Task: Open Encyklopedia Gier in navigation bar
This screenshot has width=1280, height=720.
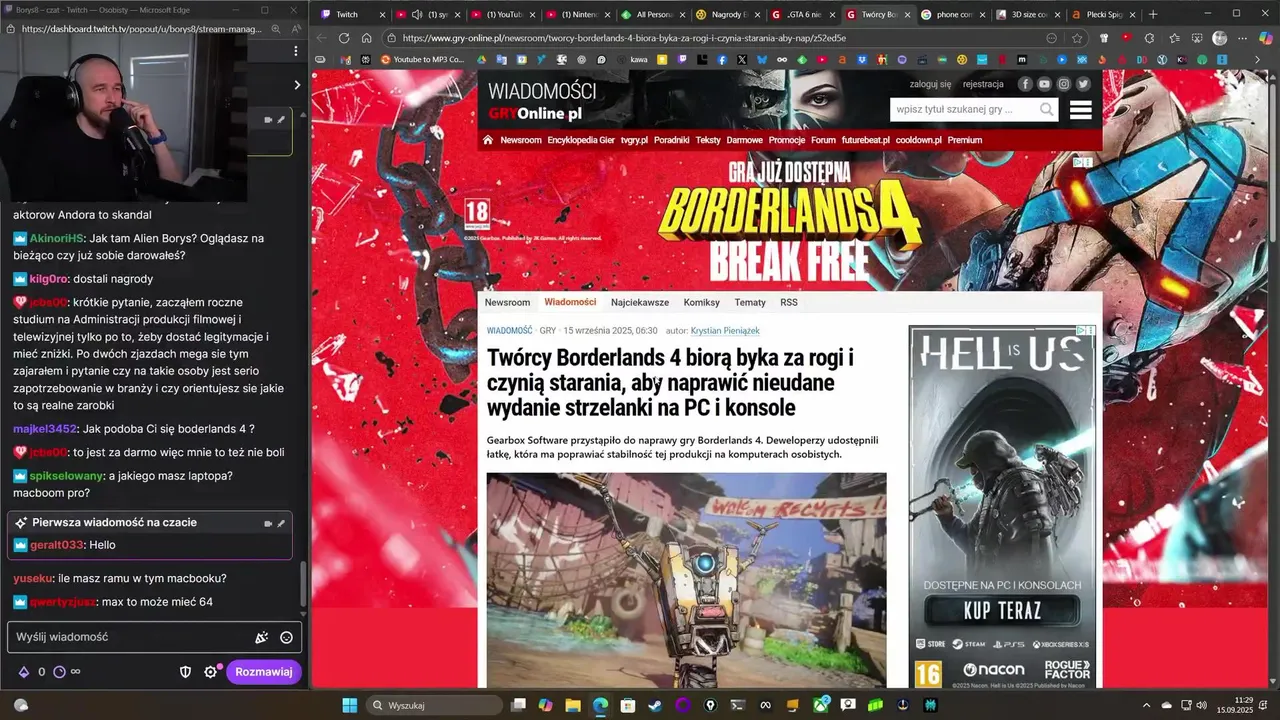Action: click(581, 140)
